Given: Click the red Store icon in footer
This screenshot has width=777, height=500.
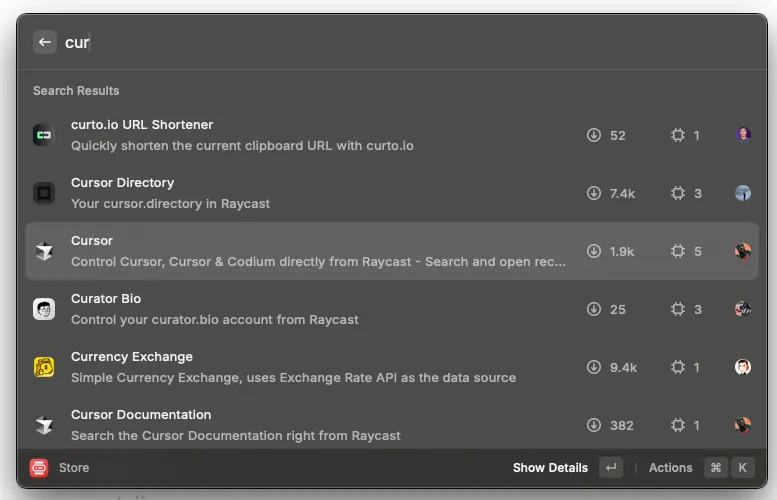Looking at the screenshot, I should click(x=39, y=467).
